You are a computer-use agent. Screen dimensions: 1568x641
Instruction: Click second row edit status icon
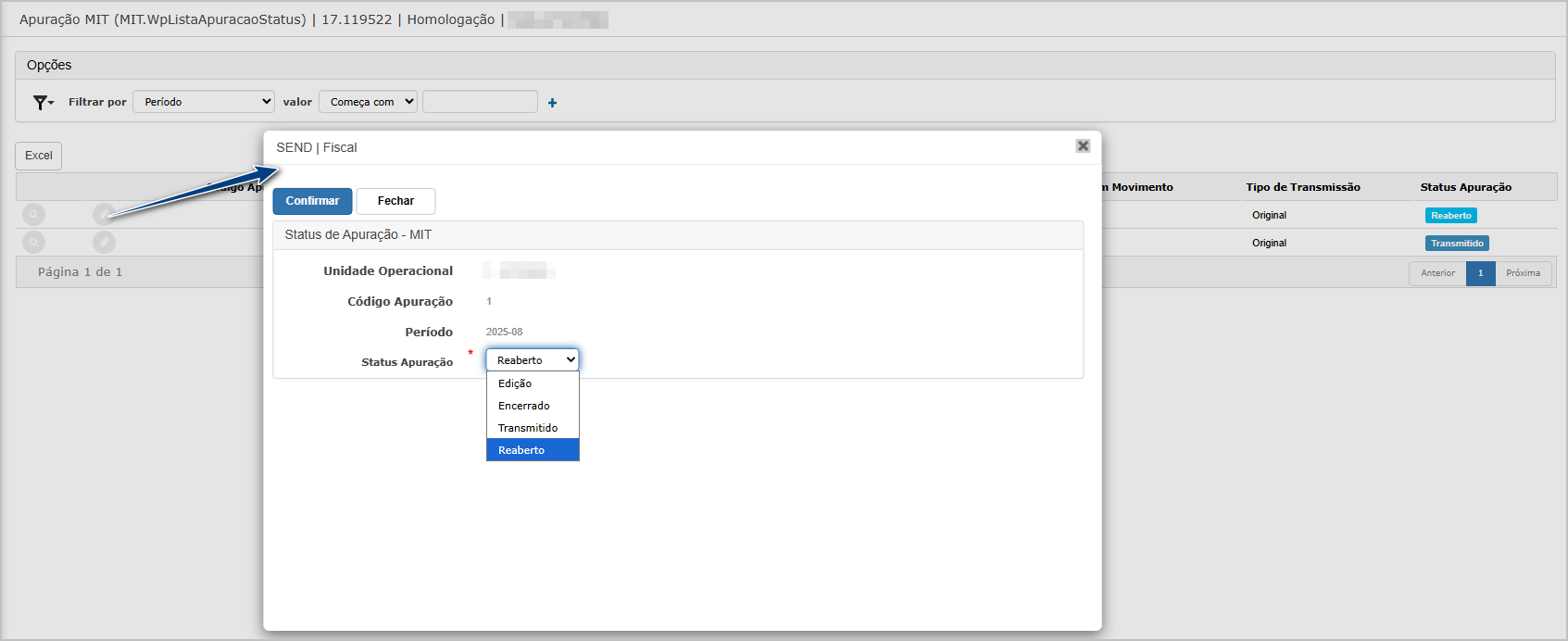[x=104, y=243]
